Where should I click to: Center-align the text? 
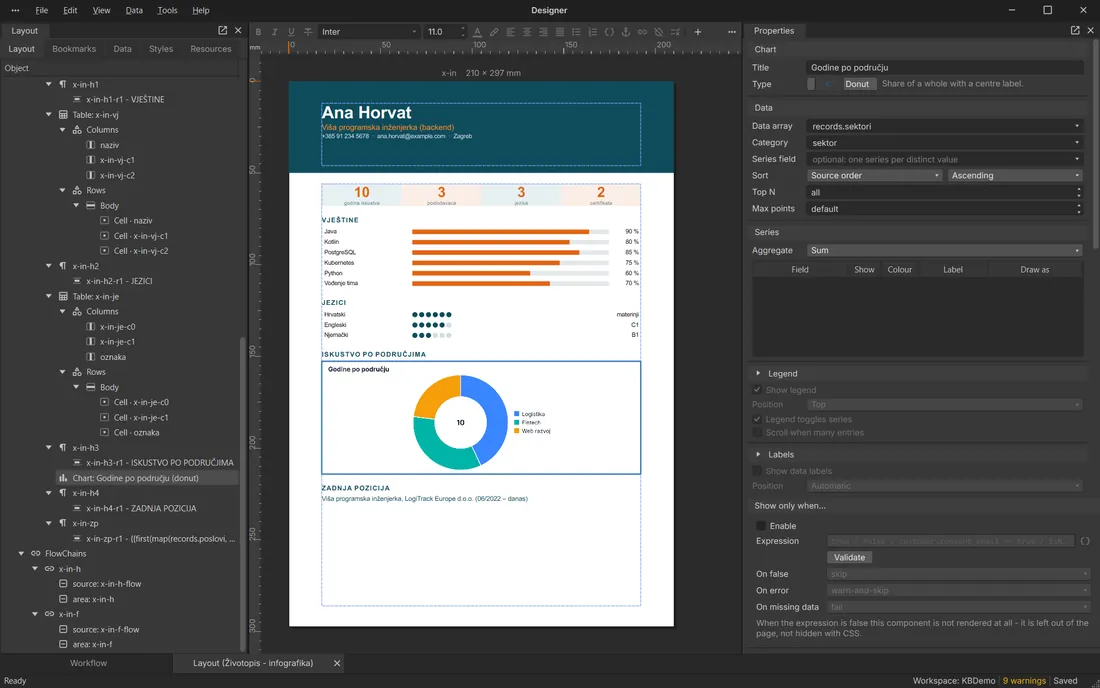(527, 32)
